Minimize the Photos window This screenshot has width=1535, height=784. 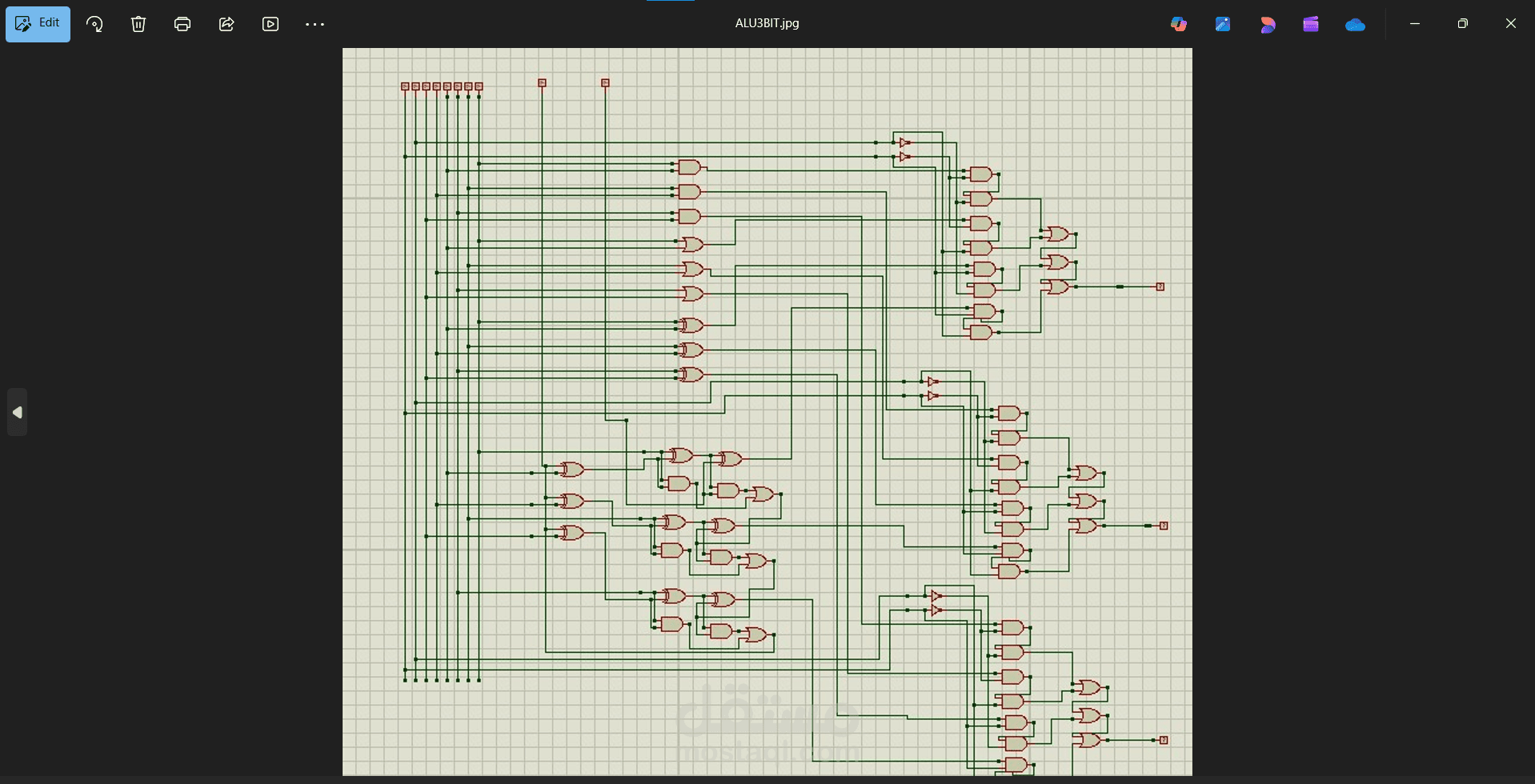[x=1415, y=23]
